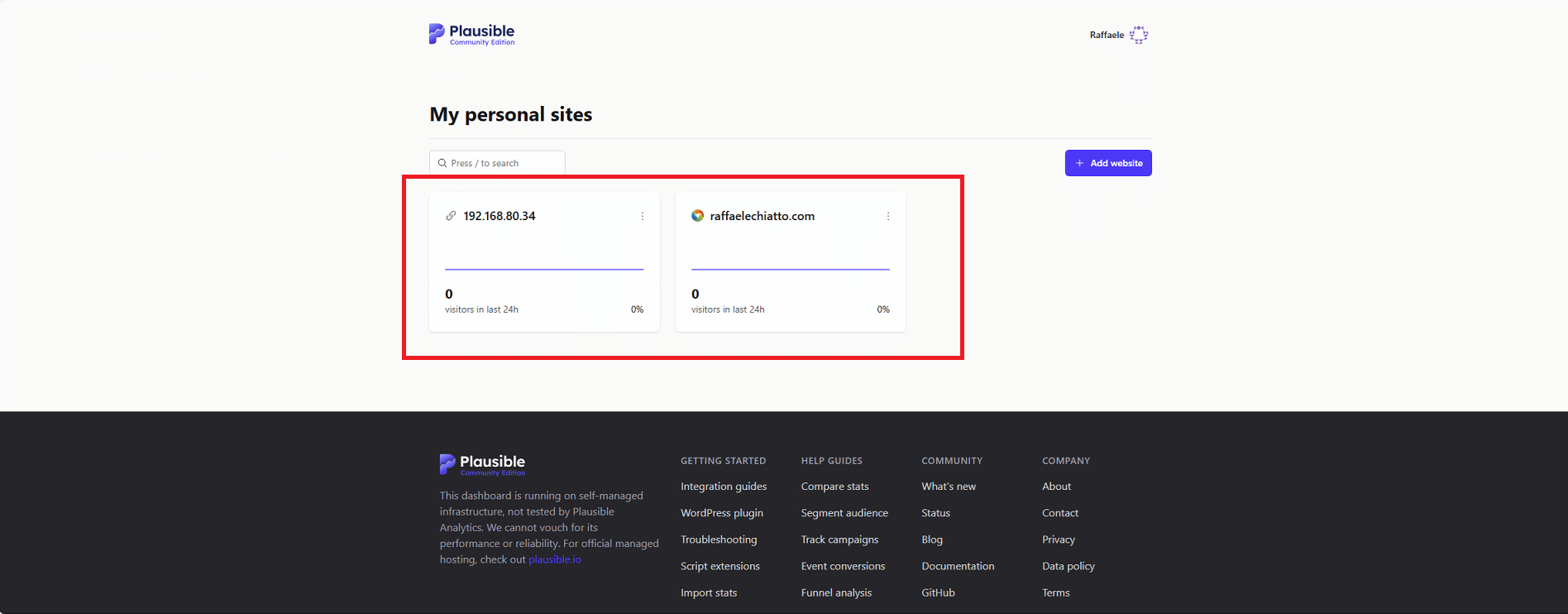
Task: Open three-dot menu for 192.168.80.34 site
Action: click(x=643, y=216)
